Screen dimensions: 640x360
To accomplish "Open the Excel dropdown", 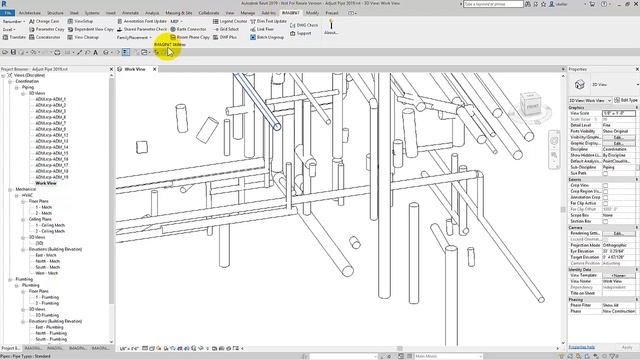I will [x=9, y=29].
